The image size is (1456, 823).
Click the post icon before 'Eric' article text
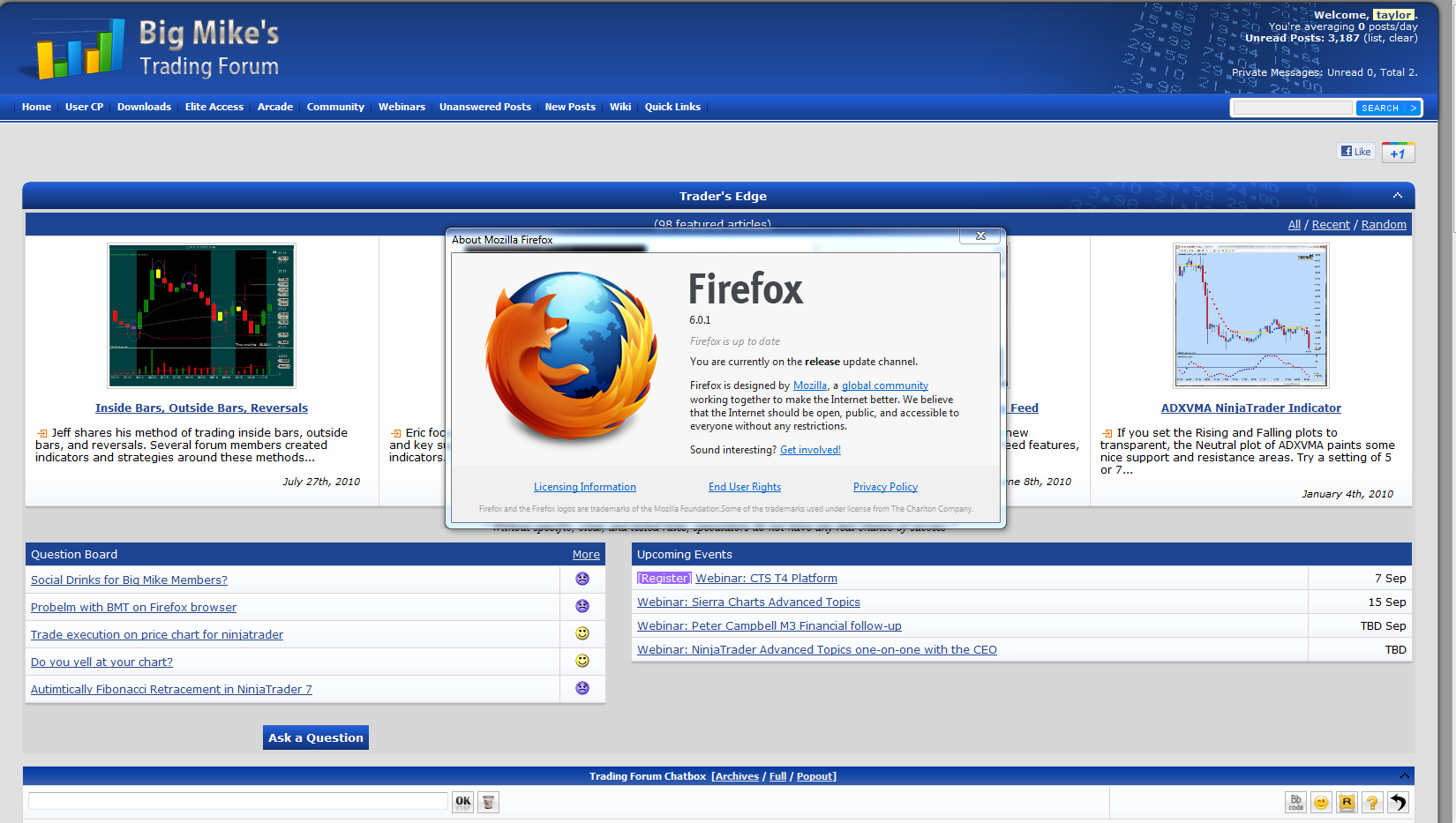tap(396, 433)
